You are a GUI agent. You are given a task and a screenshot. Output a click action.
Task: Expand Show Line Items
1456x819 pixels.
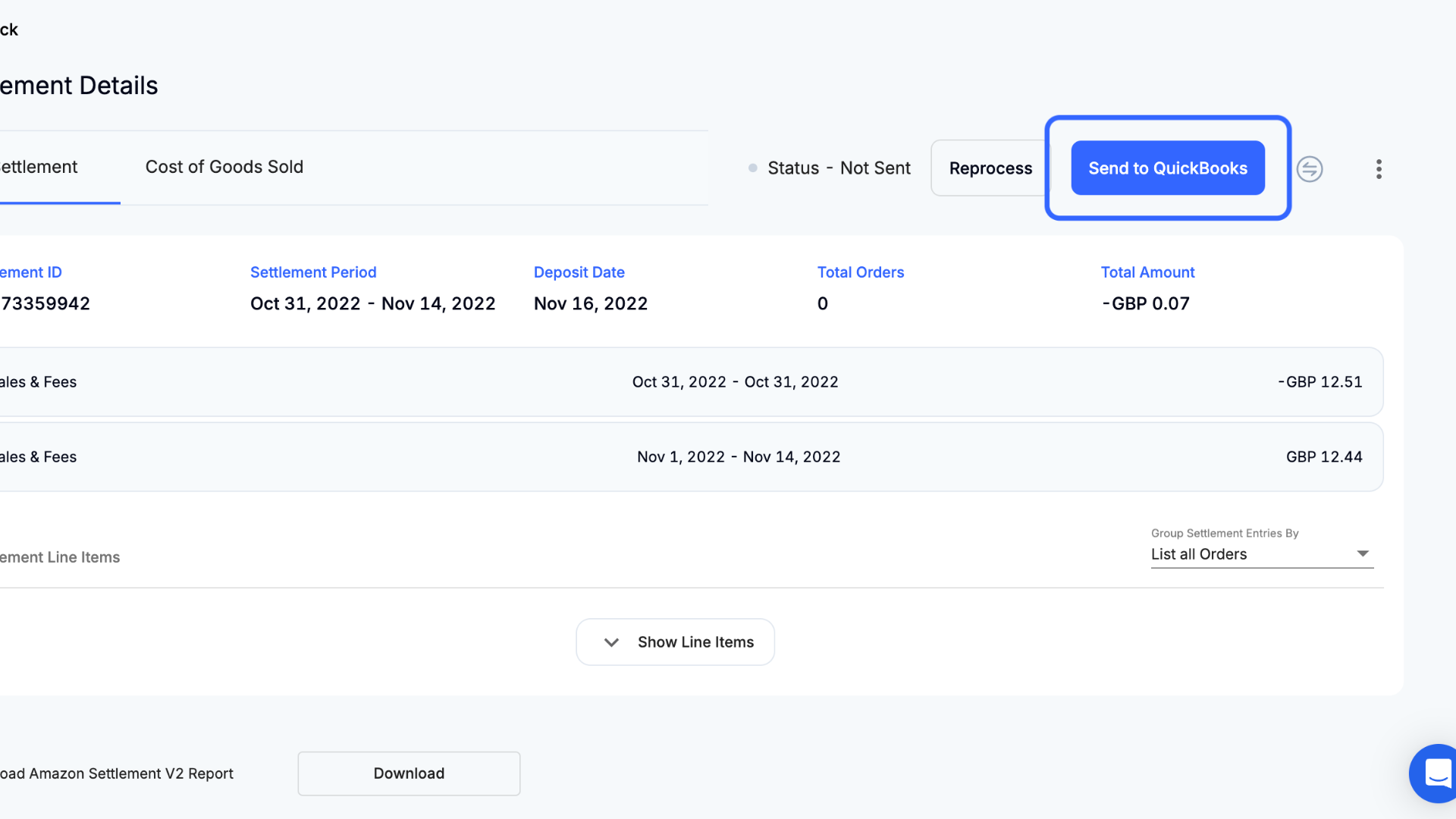(675, 642)
